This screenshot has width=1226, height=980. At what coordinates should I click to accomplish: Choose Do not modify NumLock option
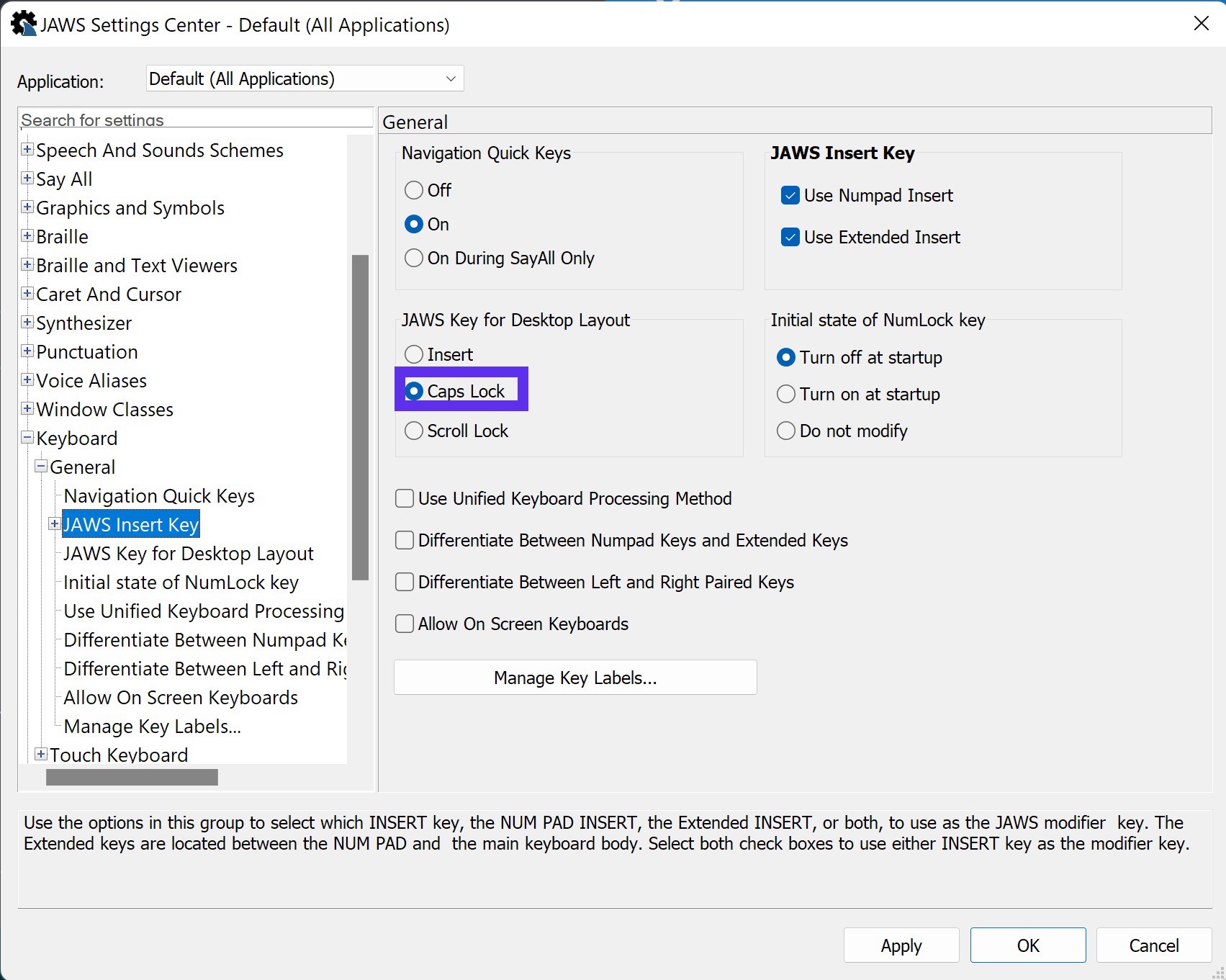[786, 431]
